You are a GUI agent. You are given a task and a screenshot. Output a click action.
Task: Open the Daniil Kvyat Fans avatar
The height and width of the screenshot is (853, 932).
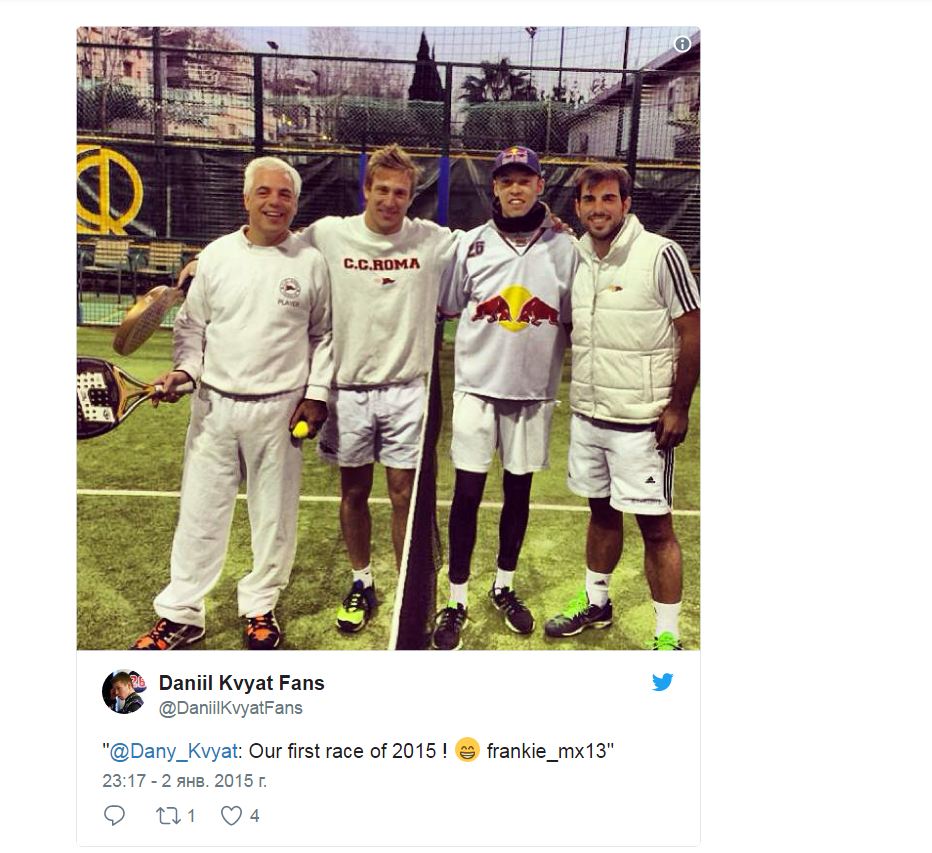point(124,691)
